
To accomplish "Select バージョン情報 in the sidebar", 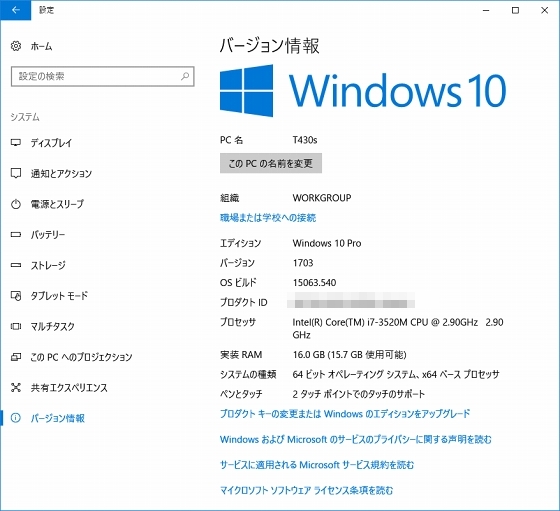I will coord(58,418).
